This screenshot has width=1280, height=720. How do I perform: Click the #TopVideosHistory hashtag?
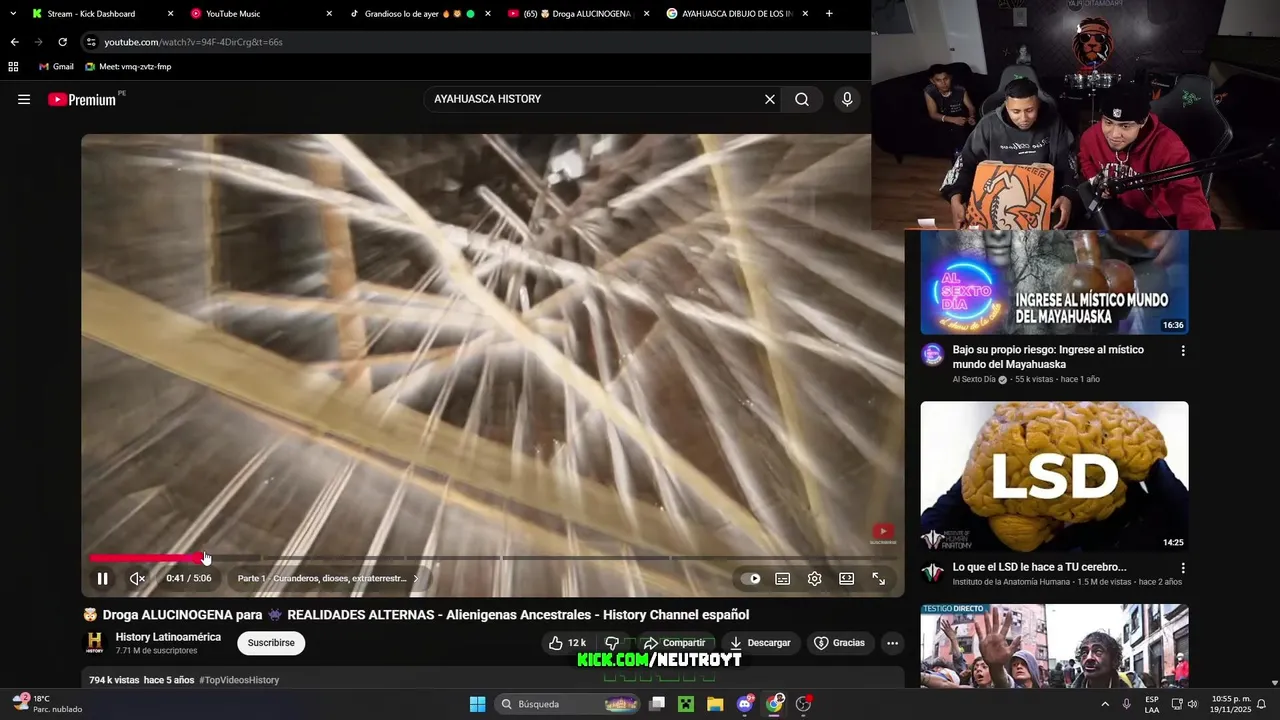tap(239, 680)
